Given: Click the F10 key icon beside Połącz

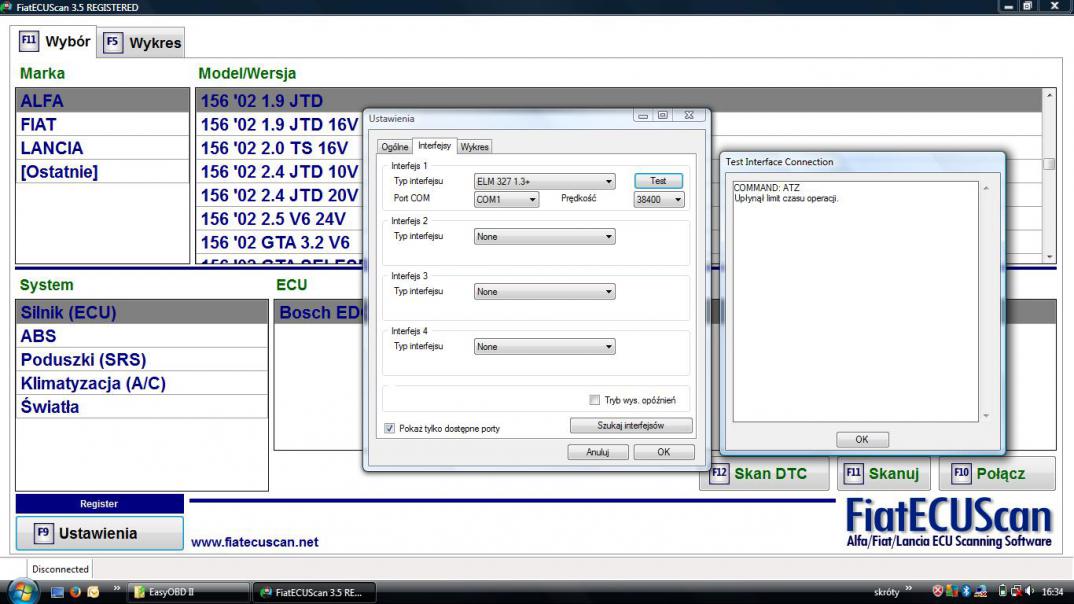Looking at the screenshot, I should point(961,474).
